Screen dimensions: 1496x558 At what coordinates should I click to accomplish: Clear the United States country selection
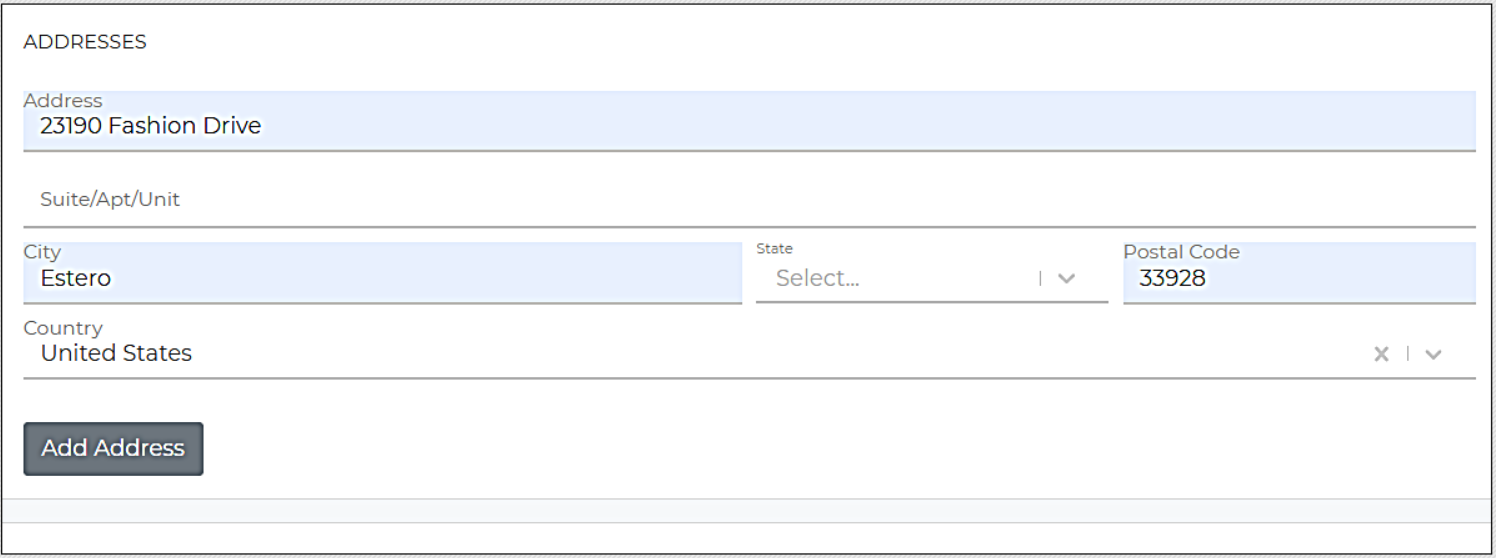pos(1381,354)
